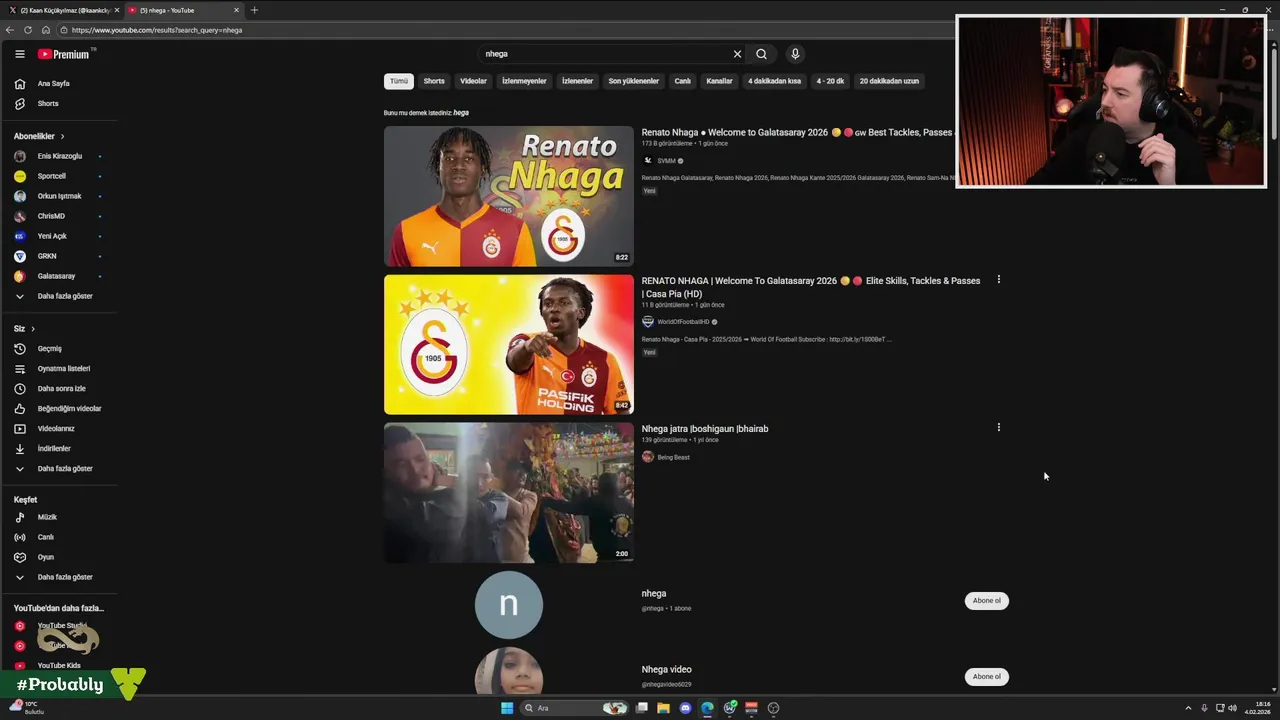Open Galatasaray subscription channel

point(58,277)
